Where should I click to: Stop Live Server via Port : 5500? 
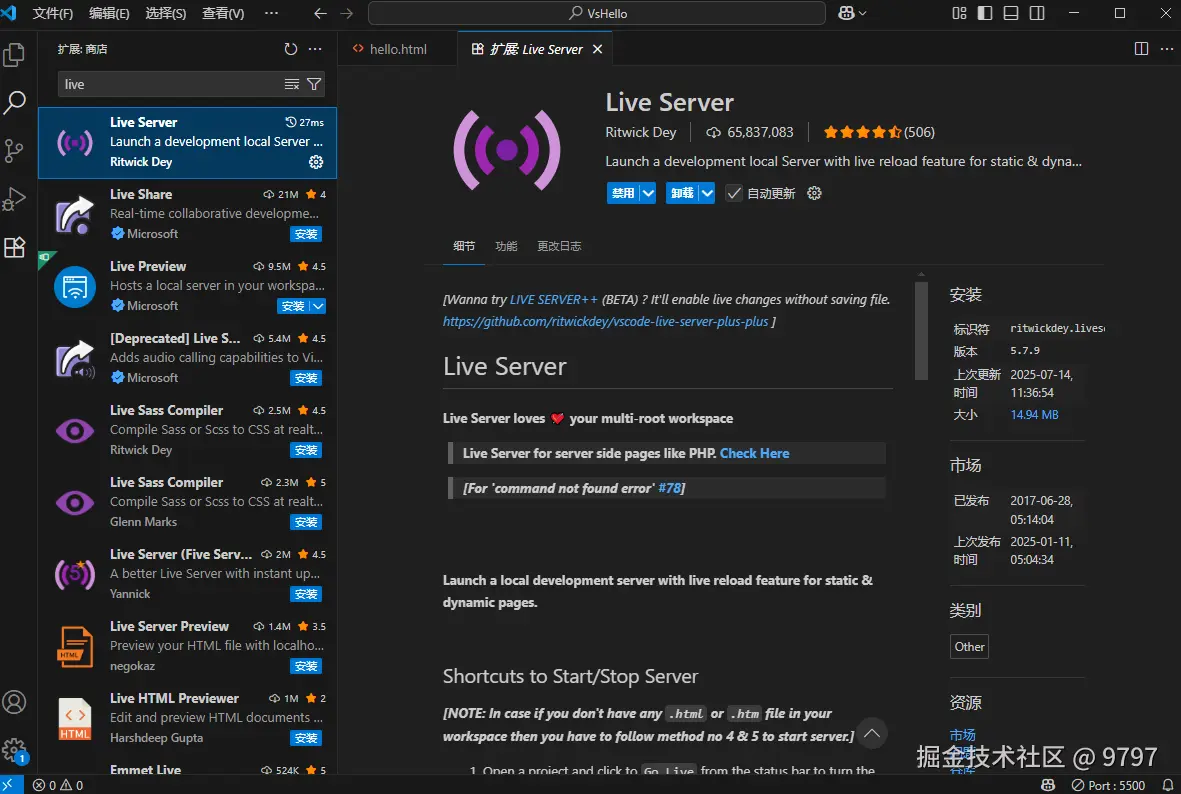pos(1108,785)
